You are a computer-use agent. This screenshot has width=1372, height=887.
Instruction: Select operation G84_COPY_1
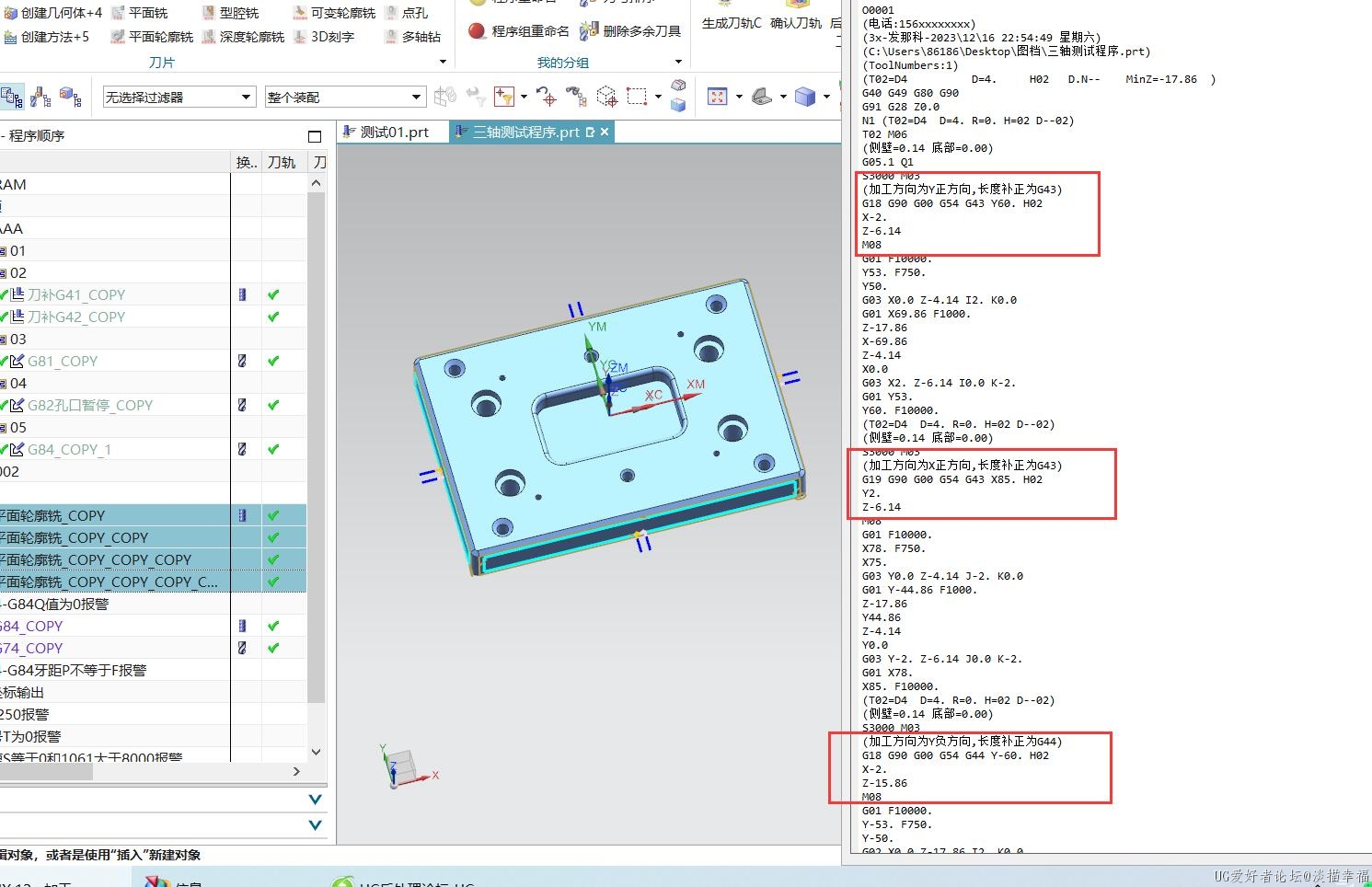[x=69, y=449]
